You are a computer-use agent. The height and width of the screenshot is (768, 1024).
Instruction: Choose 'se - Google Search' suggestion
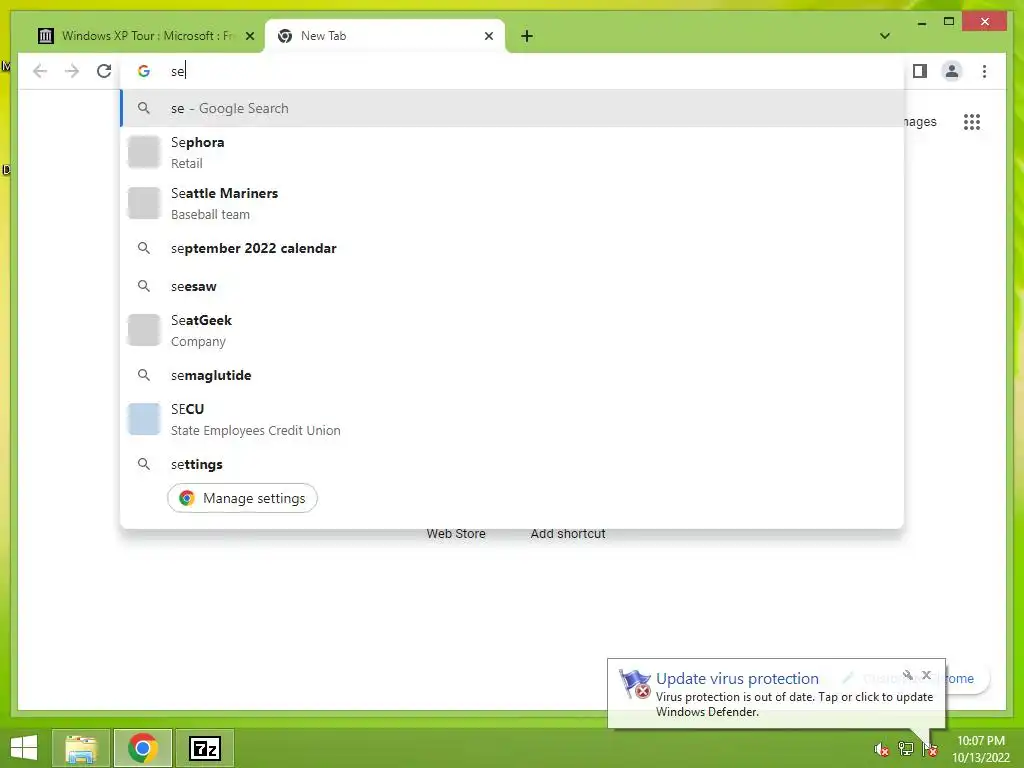point(513,108)
